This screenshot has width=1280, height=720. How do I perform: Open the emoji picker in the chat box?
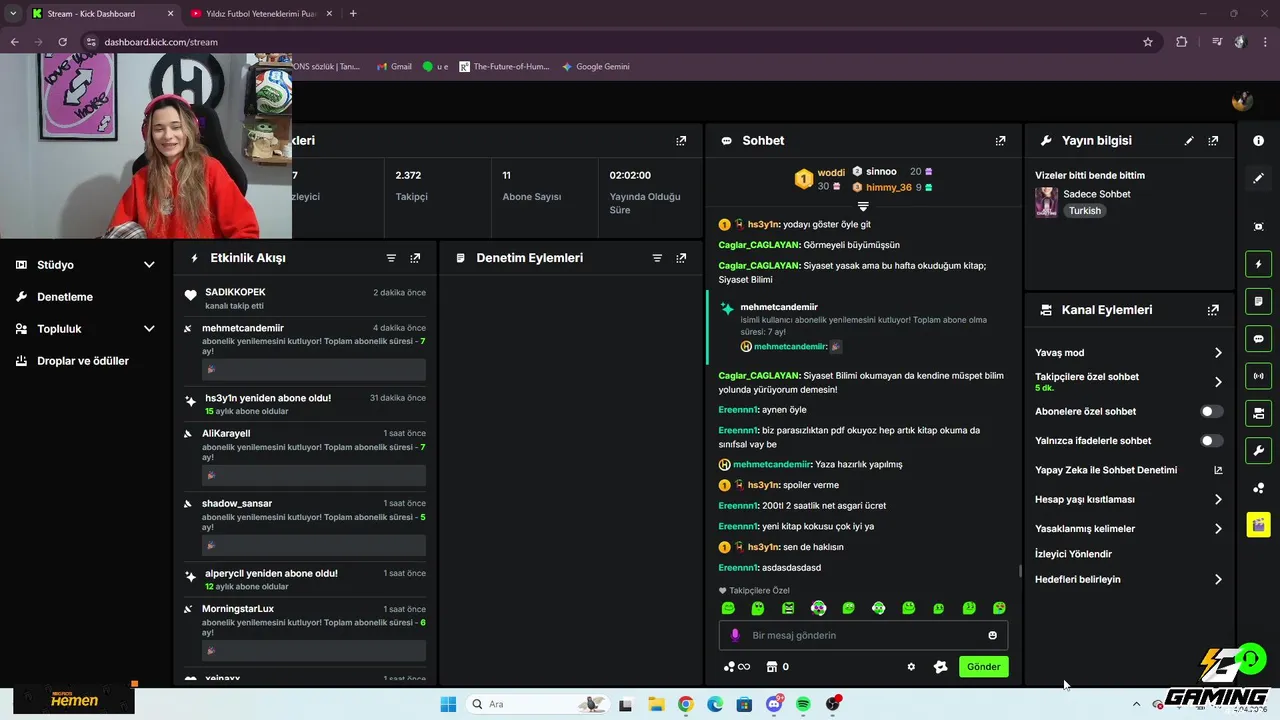tap(992, 635)
